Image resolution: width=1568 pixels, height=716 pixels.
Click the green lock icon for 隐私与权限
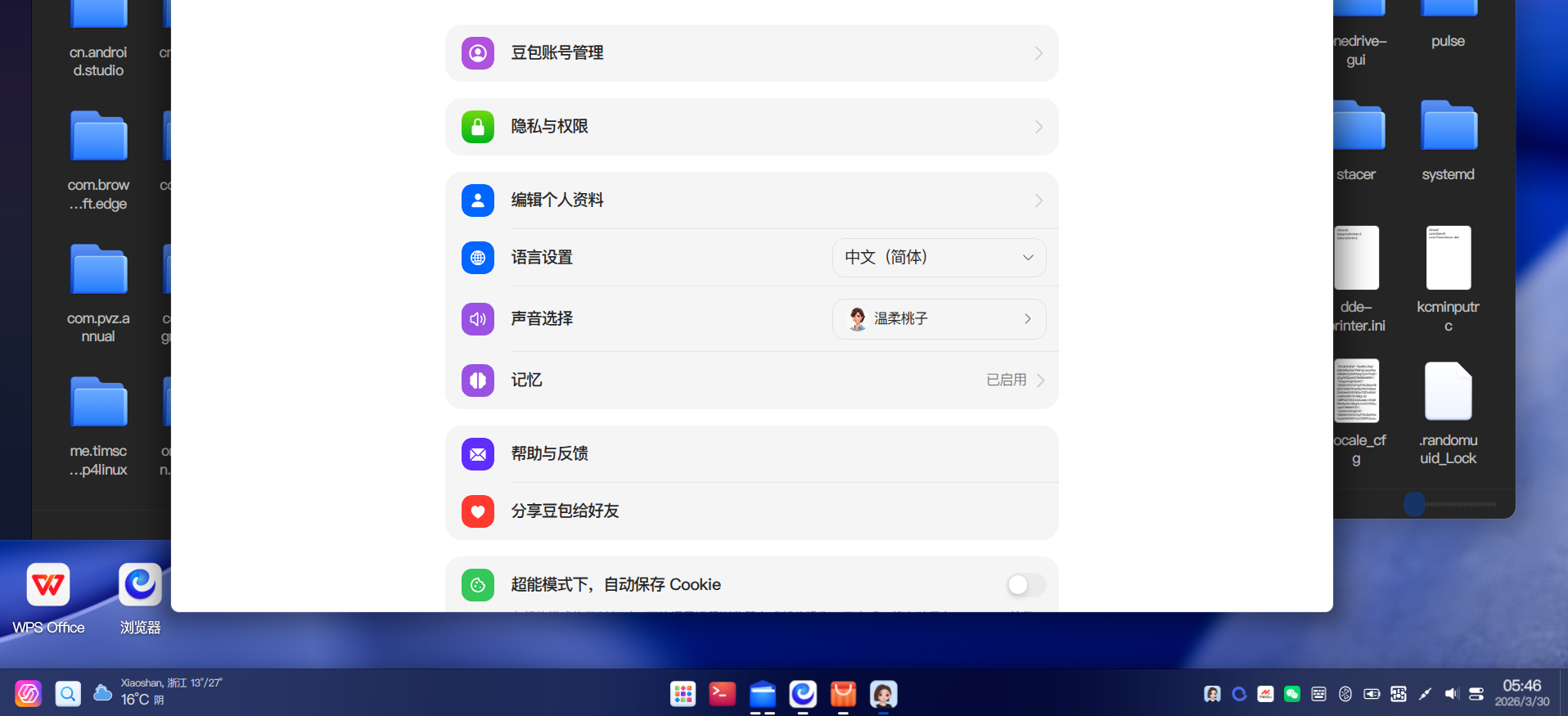(478, 127)
